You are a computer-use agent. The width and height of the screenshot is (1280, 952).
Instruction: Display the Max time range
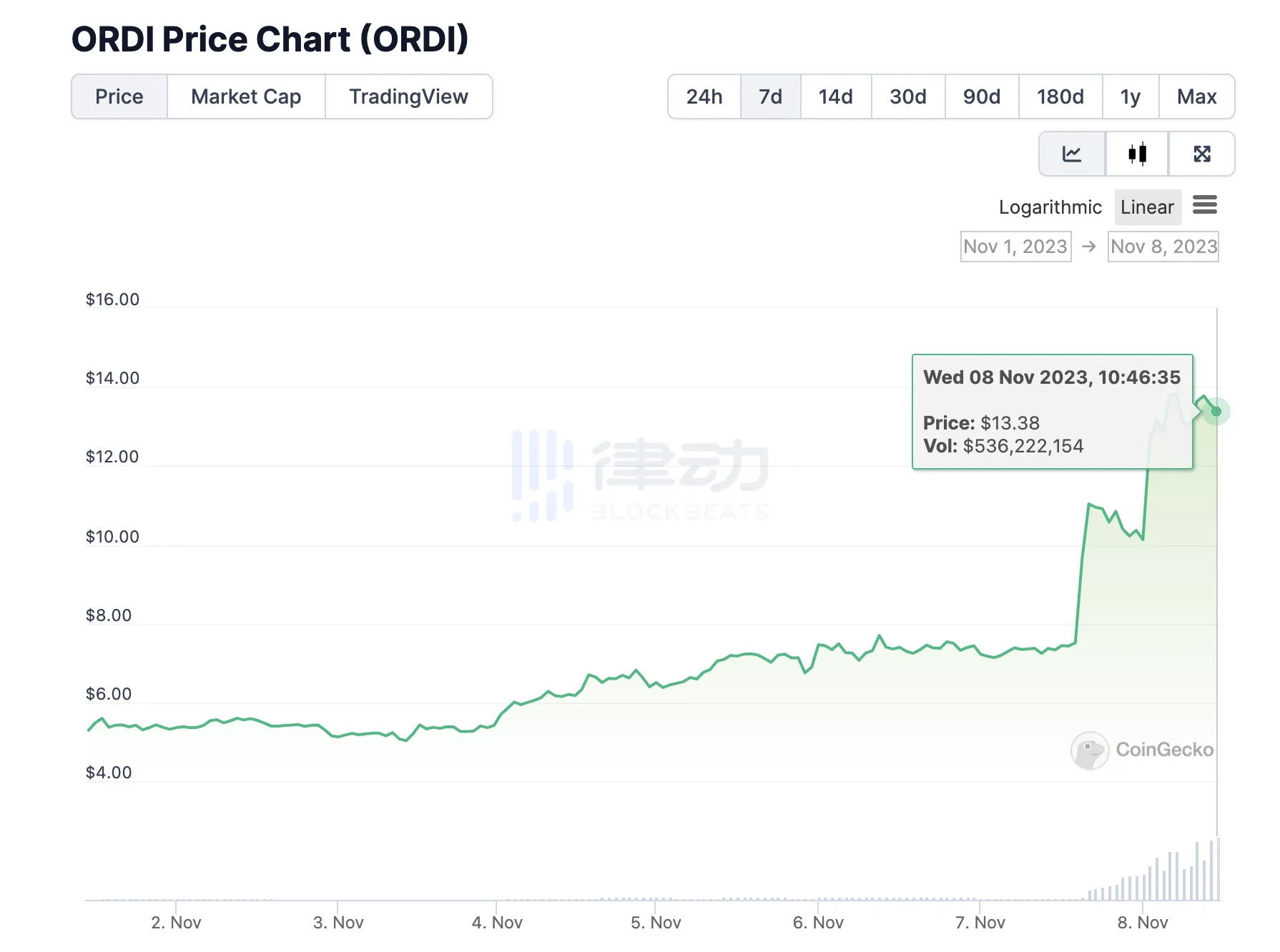click(1196, 96)
